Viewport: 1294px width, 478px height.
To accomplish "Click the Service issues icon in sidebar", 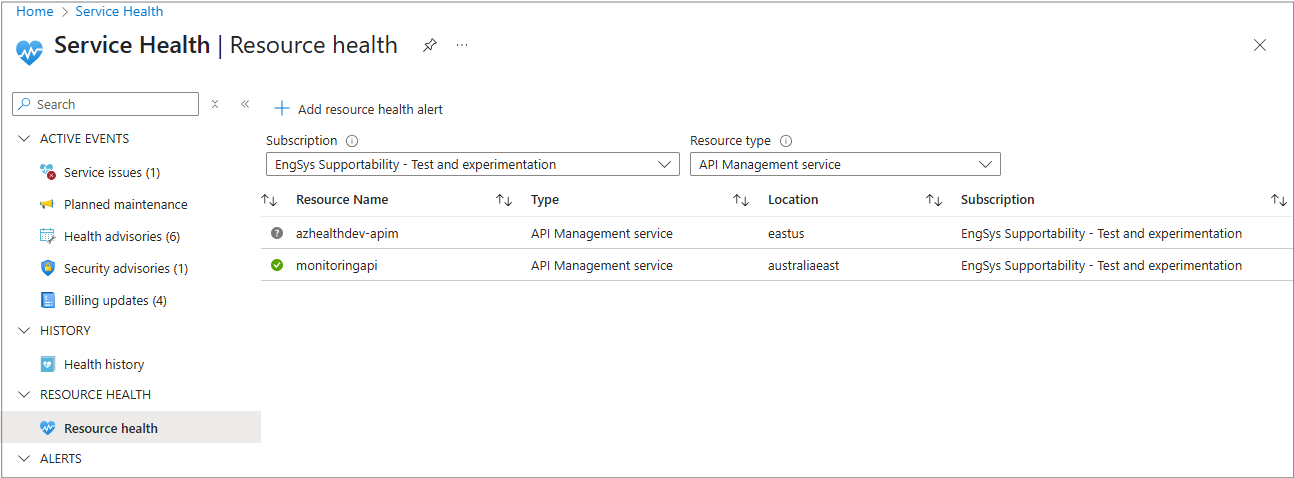I will point(47,172).
